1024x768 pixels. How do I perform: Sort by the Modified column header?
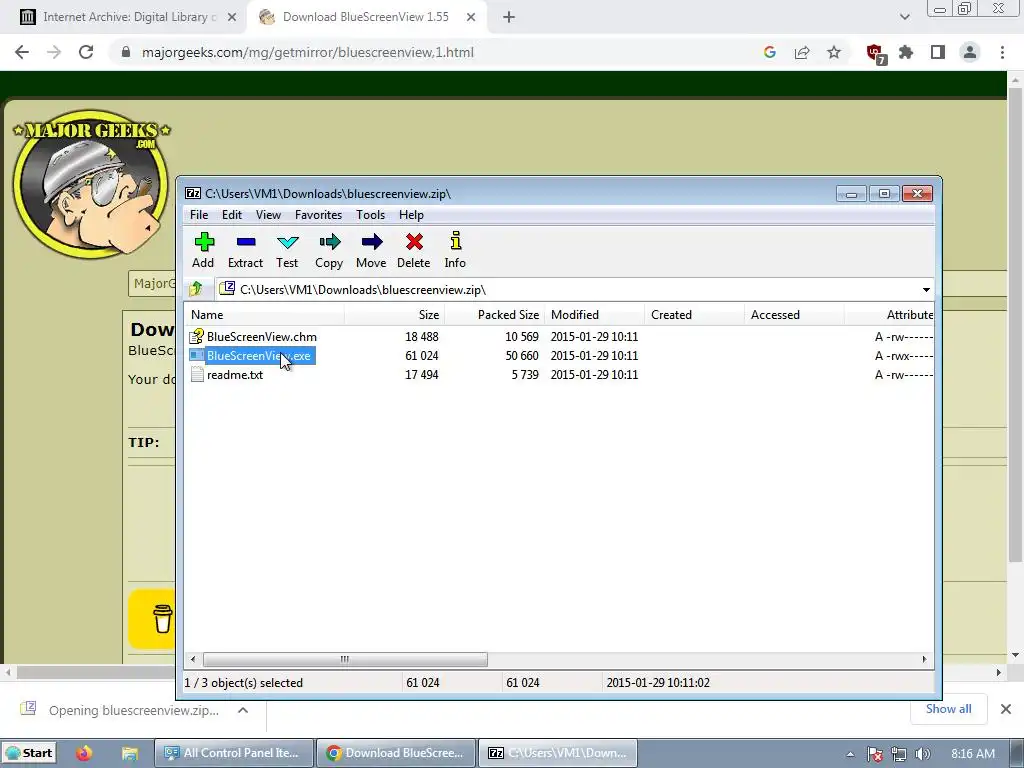pyautogui.click(x=594, y=315)
